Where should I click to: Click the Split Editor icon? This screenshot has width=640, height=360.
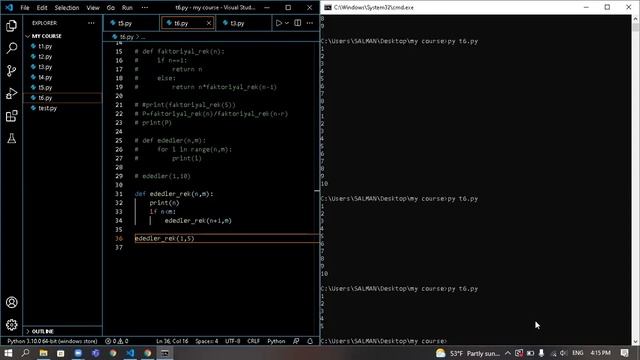click(x=298, y=23)
